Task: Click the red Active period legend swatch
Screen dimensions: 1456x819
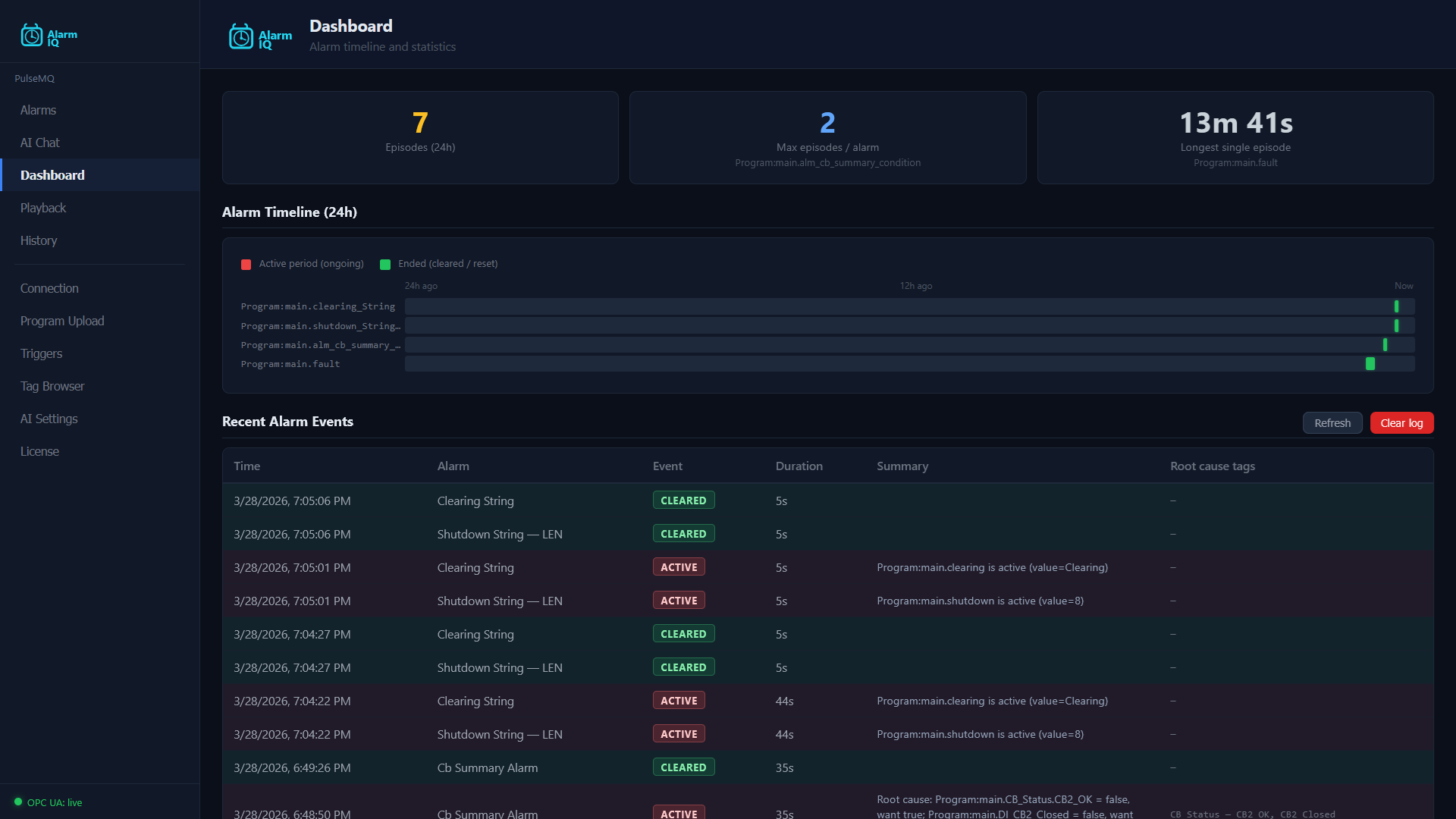Action: (246, 264)
